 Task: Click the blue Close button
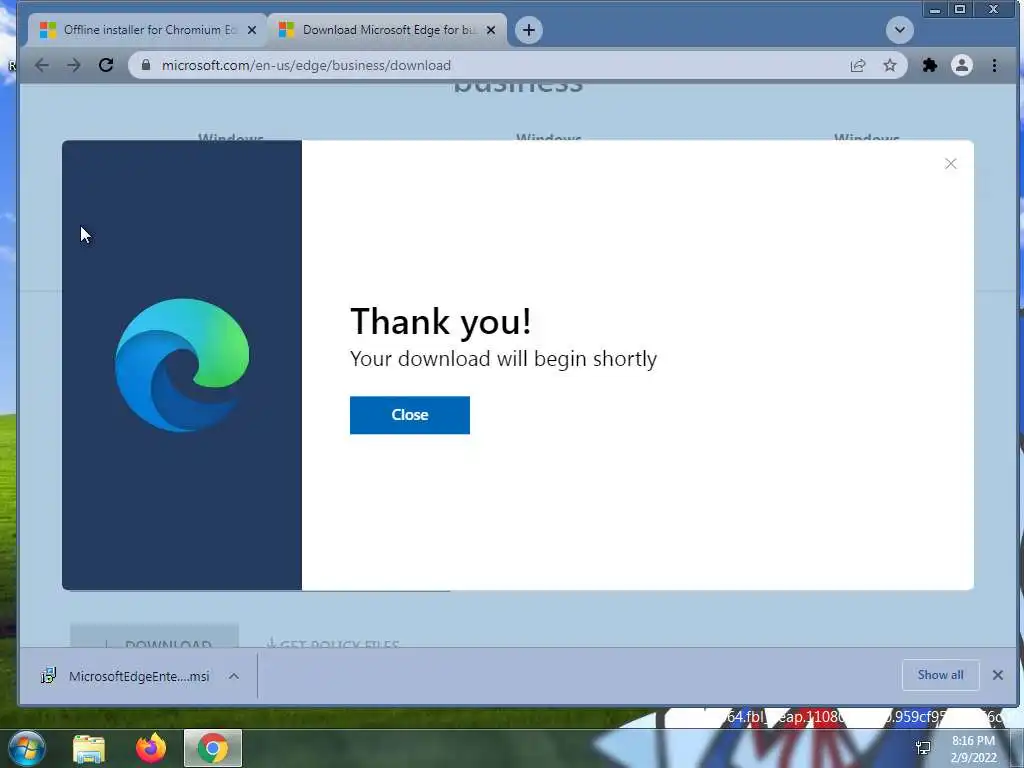click(409, 415)
